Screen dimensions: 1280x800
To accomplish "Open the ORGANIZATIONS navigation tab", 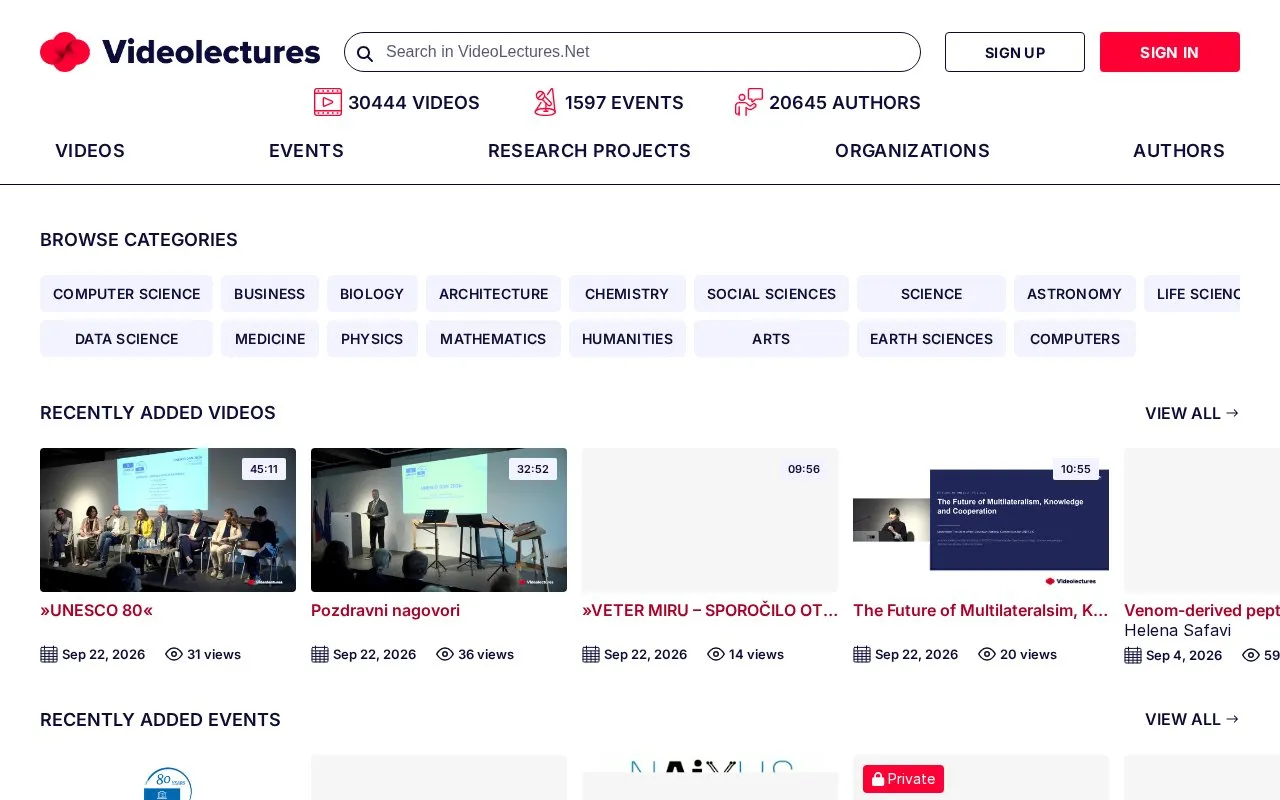I will pos(912,151).
